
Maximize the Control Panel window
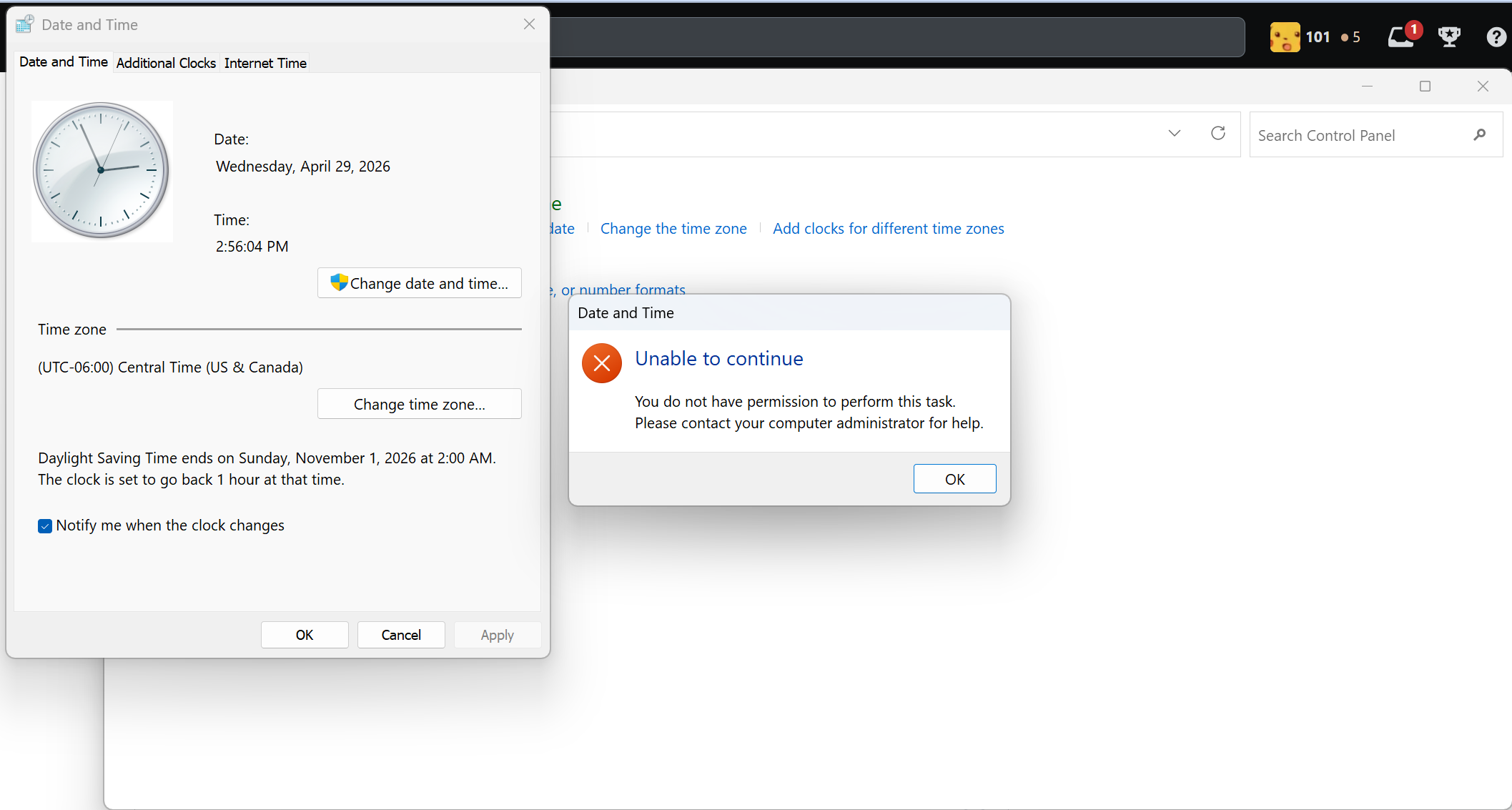point(1425,87)
